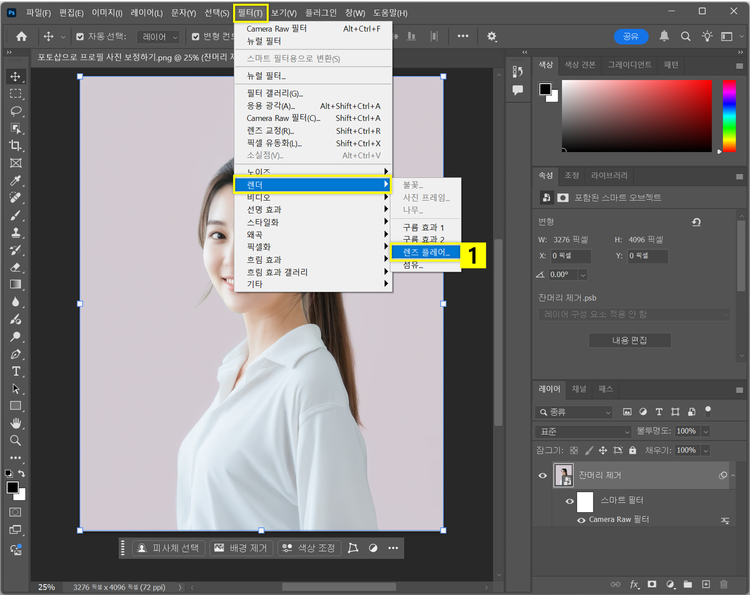Toggle visibility of the Camera Raw 필터
Image resolution: width=750 pixels, height=595 pixels.
coord(581,520)
